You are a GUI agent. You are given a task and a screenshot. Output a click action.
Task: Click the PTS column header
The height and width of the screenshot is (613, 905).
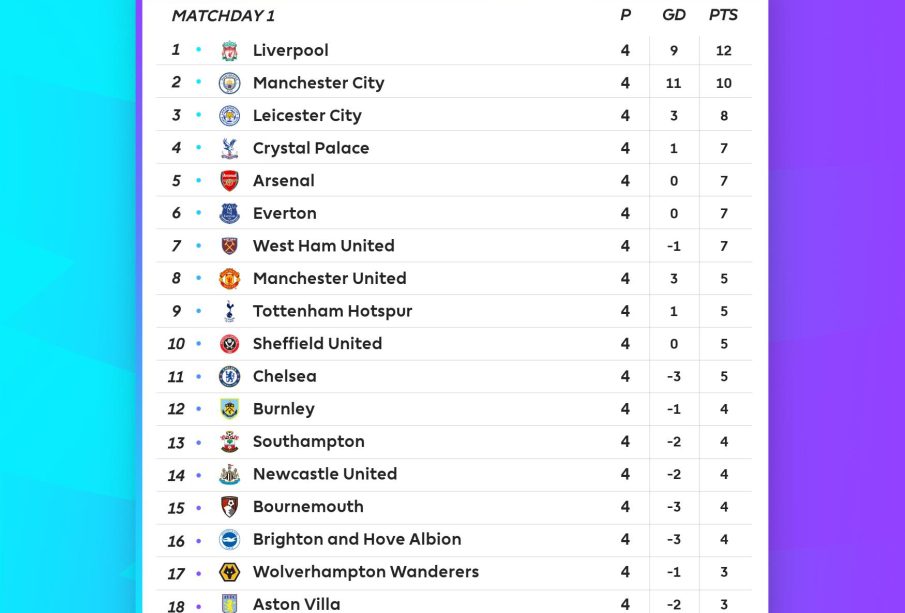(723, 15)
